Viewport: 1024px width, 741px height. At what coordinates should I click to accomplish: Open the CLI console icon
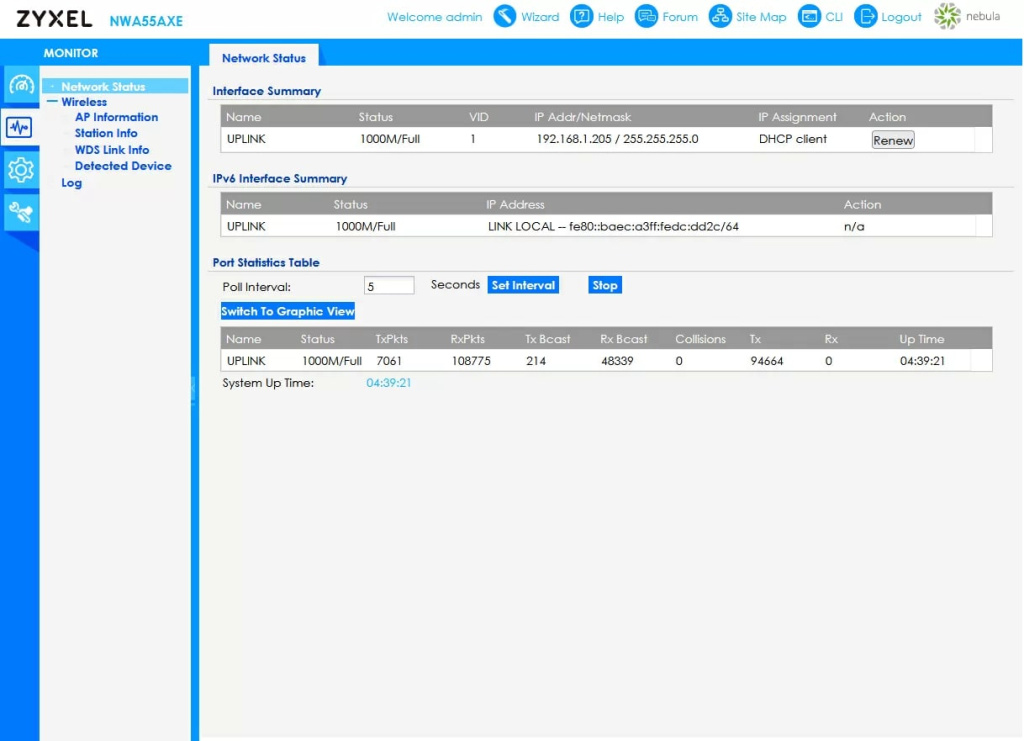pyautogui.click(x=809, y=17)
